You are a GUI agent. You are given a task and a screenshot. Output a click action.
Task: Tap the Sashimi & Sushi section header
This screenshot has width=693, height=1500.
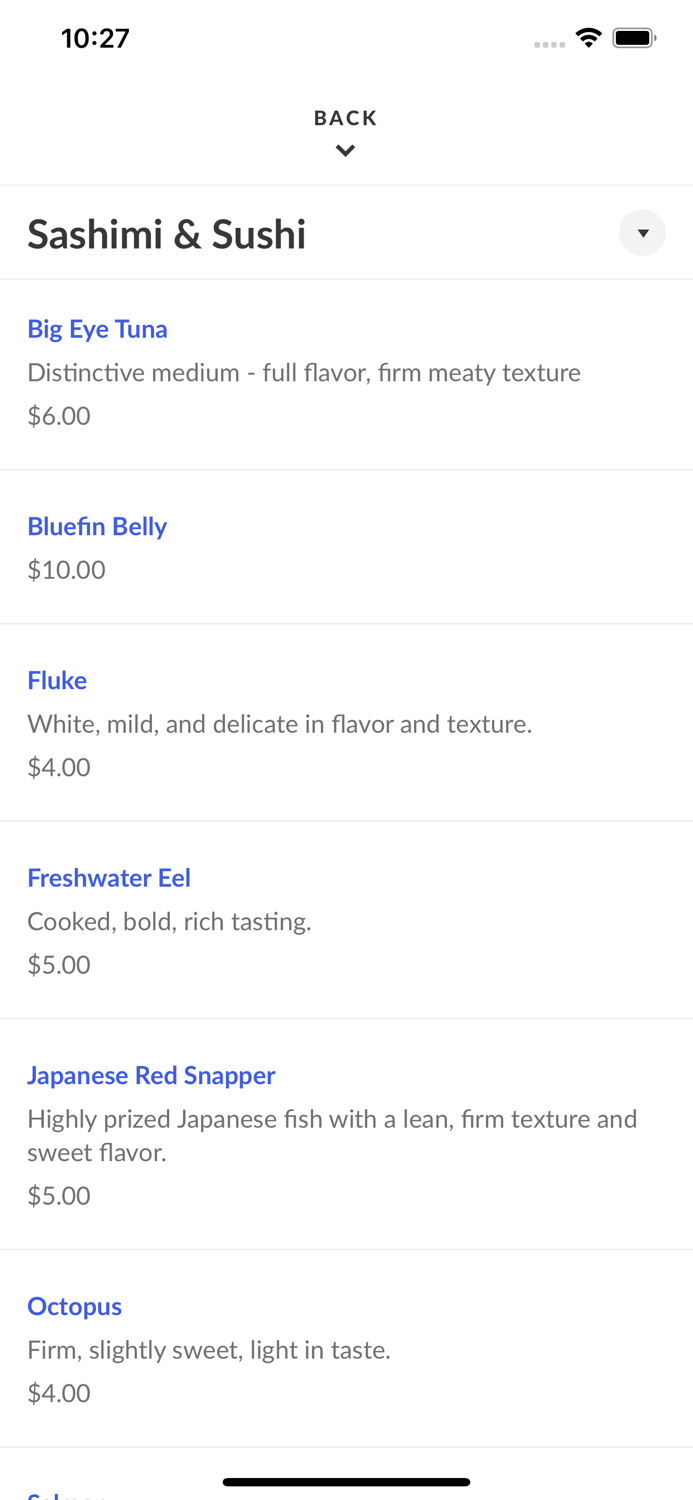coord(166,233)
